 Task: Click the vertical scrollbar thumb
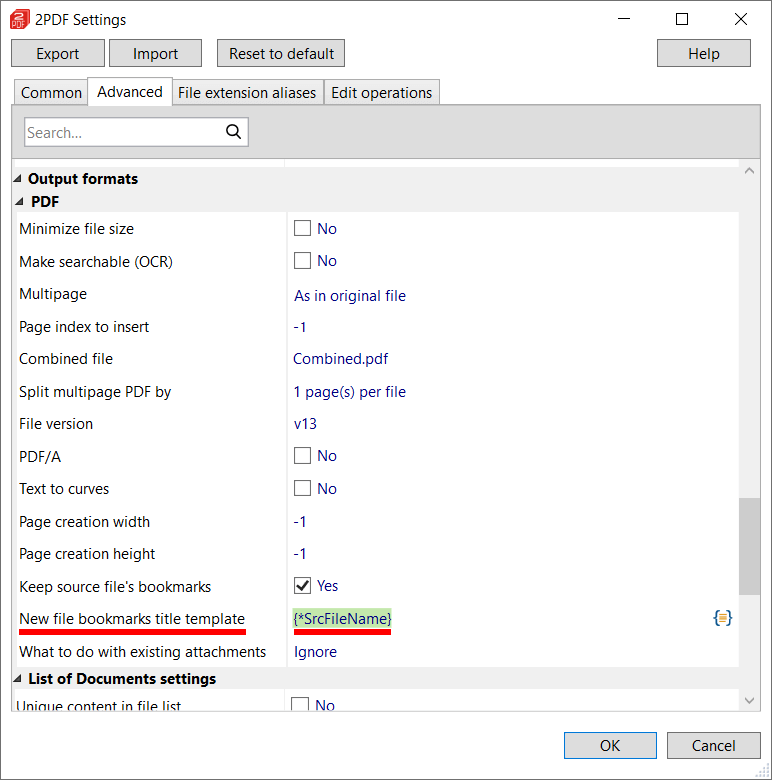click(x=748, y=546)
